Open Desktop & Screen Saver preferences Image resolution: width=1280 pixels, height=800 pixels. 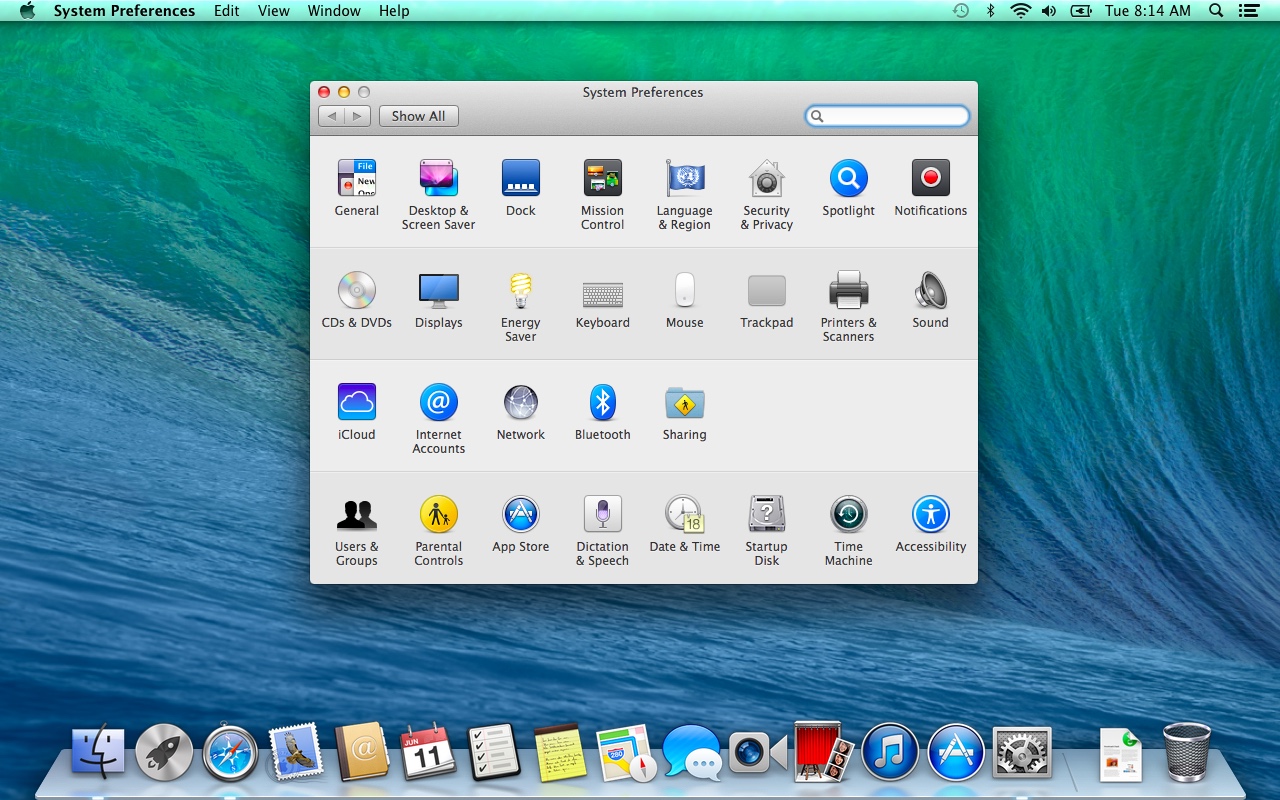439,195
